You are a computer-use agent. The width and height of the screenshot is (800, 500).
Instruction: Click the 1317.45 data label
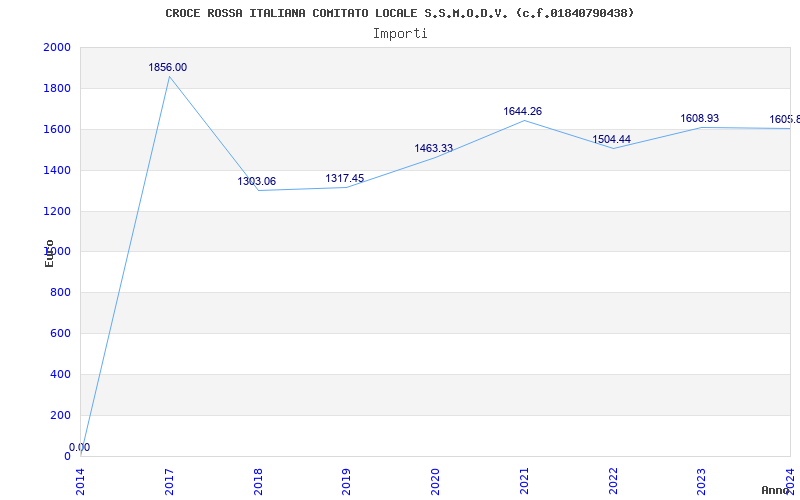click(x=345, y=178)
